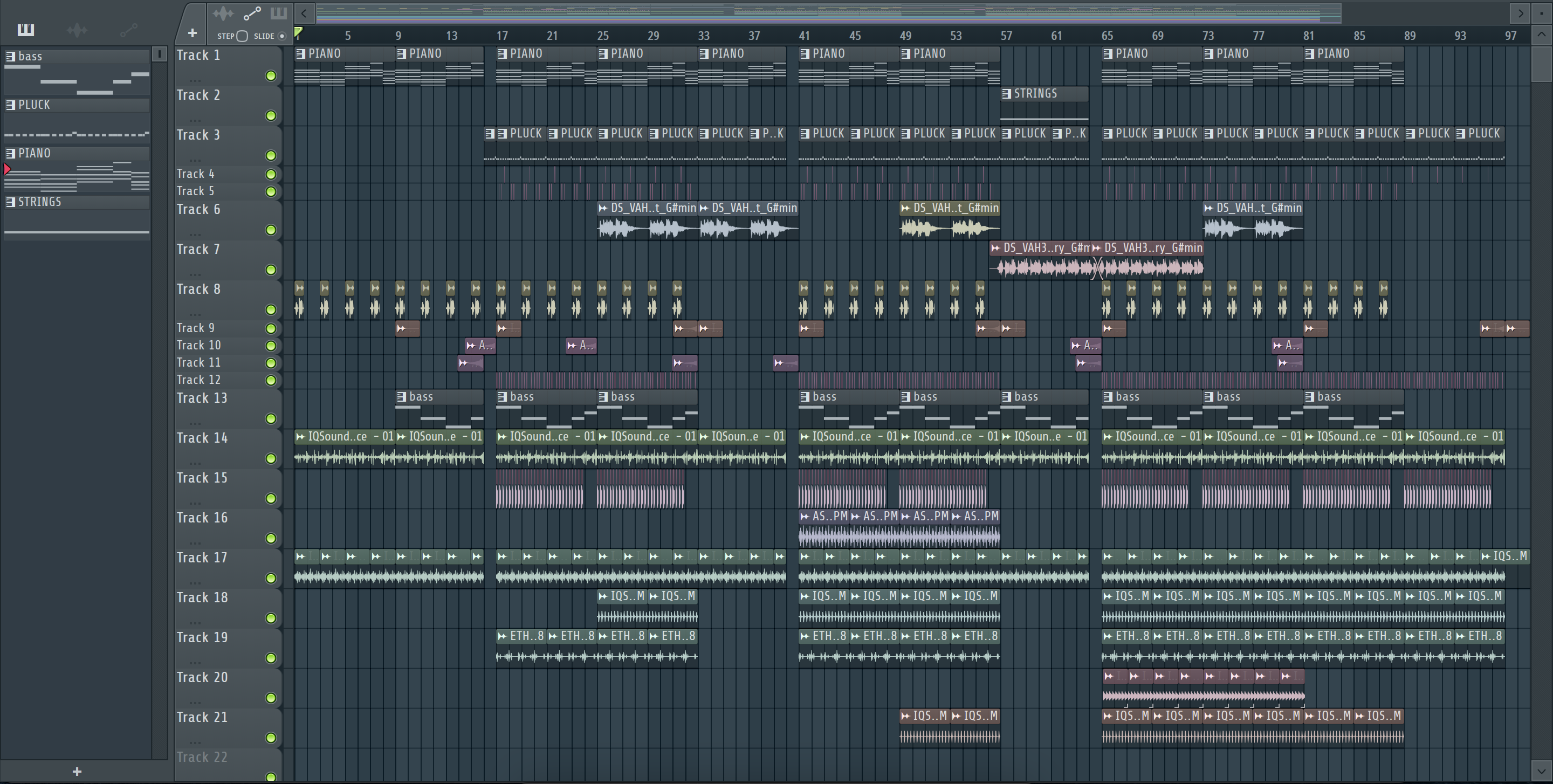Screen dimensions: 1553x784
Task: Mute Track 1 with its green LED
Action: (271, 76)
